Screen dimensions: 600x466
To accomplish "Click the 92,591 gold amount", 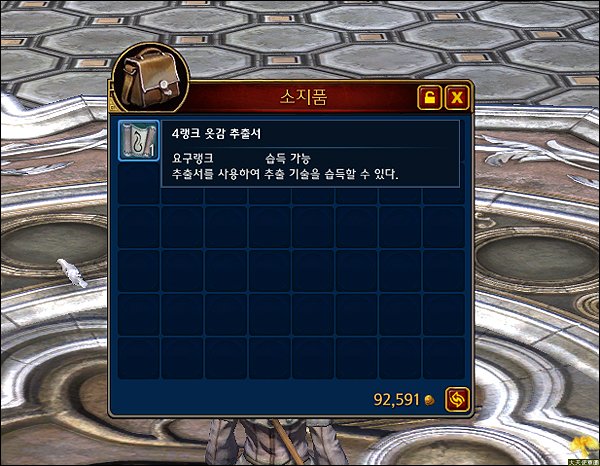I will tap(396, 400).
